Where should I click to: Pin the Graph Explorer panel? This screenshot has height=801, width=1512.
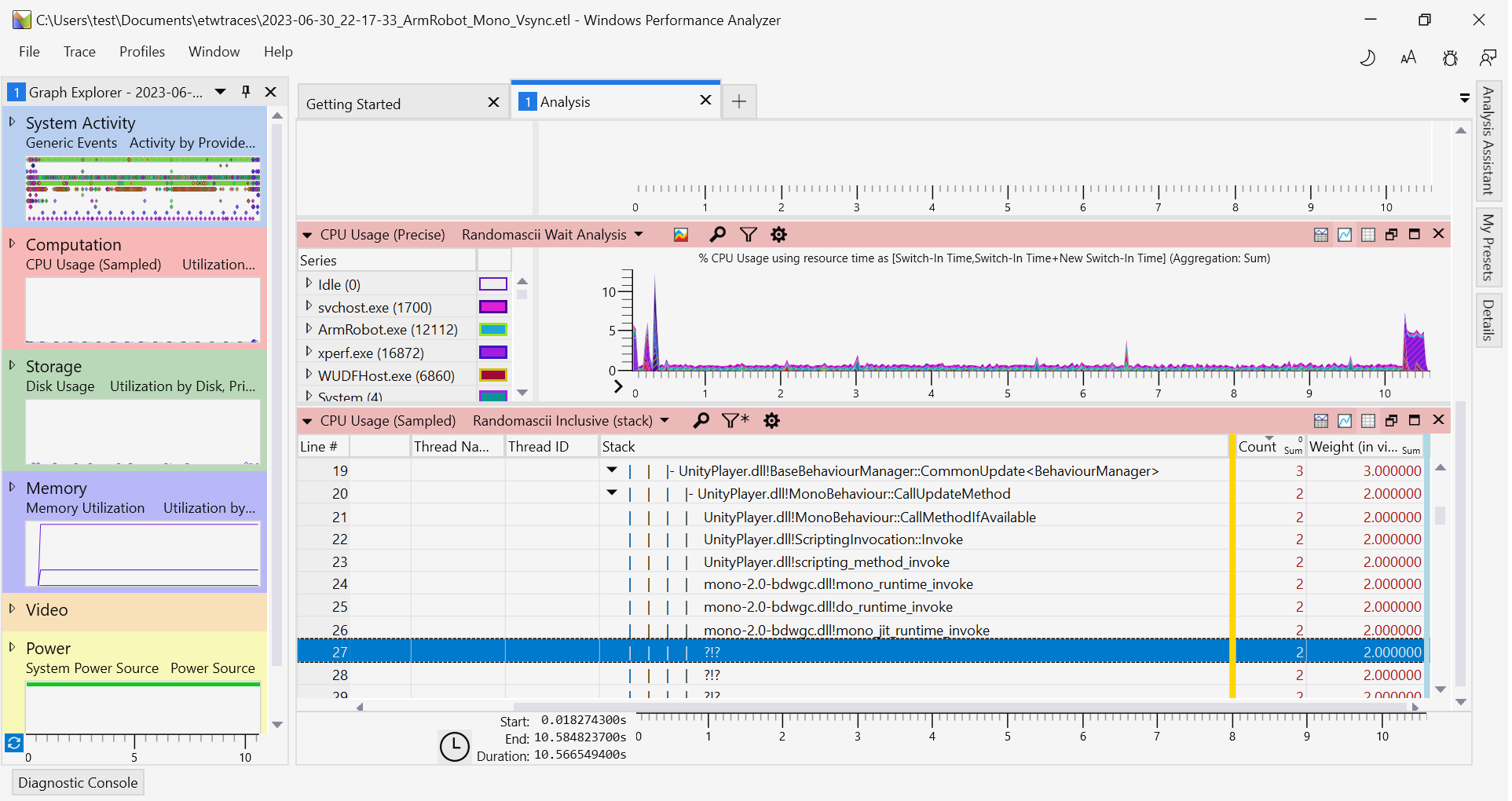[246, 92]
